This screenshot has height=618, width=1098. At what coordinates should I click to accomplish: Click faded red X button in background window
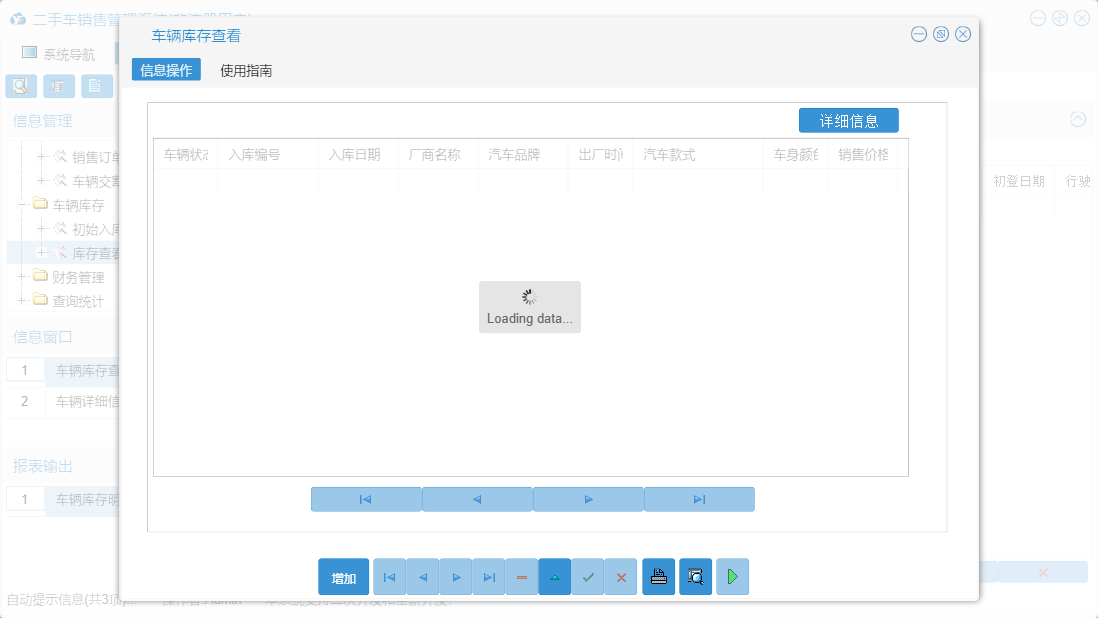click(1043, 573)
